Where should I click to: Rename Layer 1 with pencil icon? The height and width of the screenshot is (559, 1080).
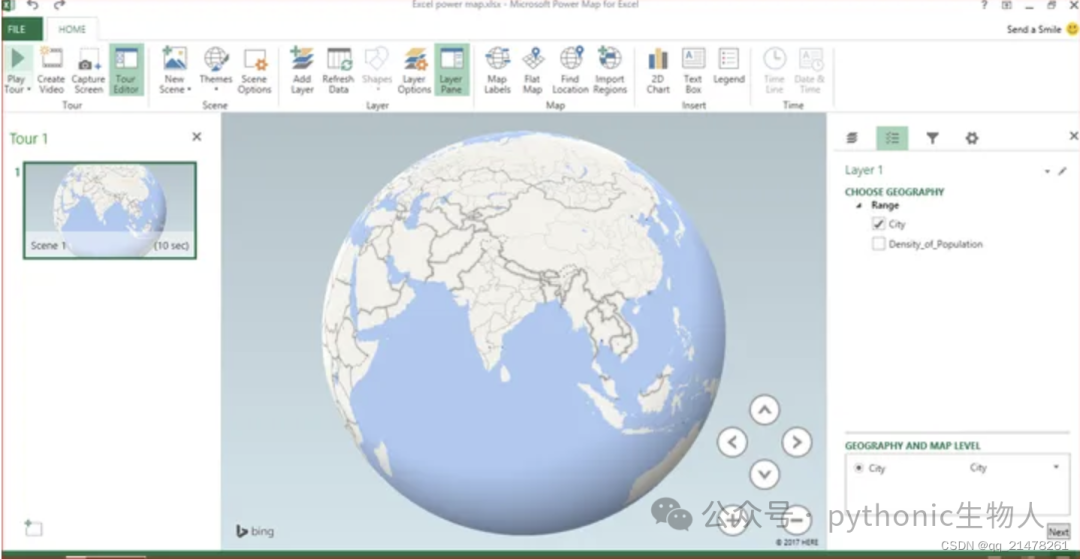(x=1062, y=171)
